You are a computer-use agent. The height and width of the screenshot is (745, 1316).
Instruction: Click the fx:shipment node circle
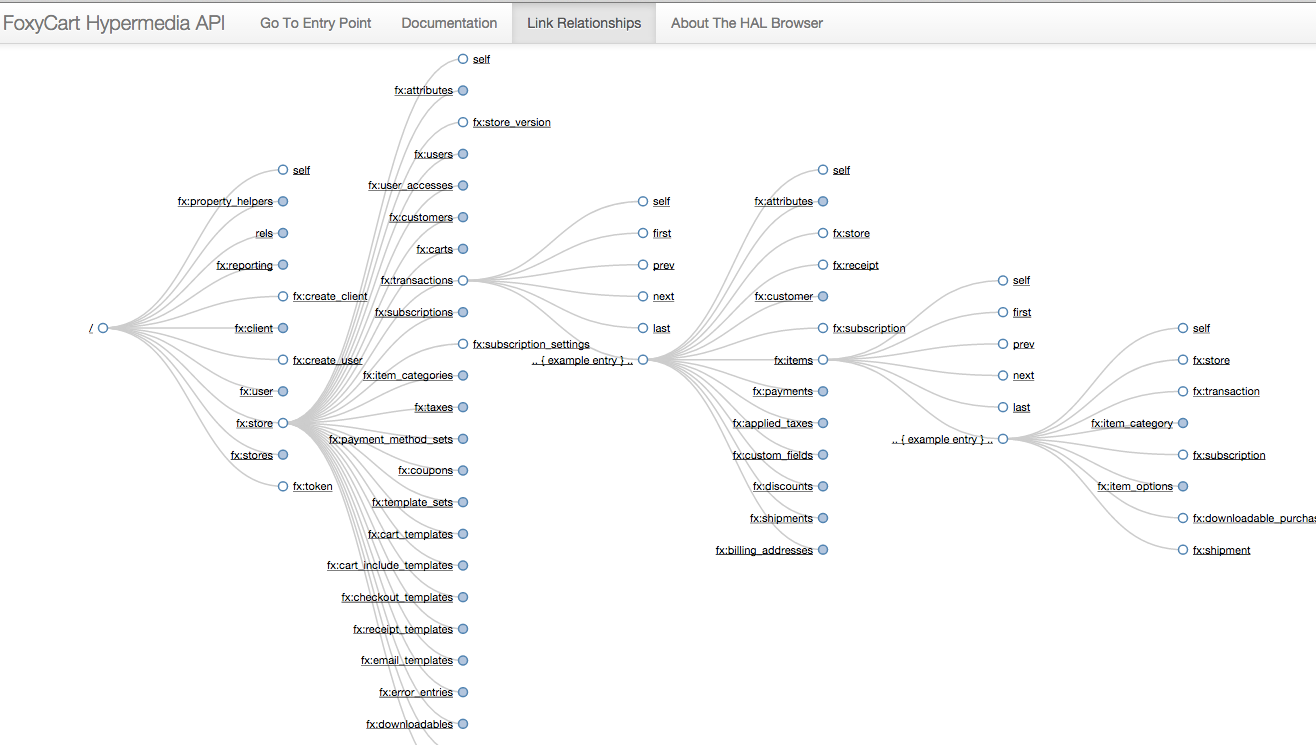[x=1183, y=550]
